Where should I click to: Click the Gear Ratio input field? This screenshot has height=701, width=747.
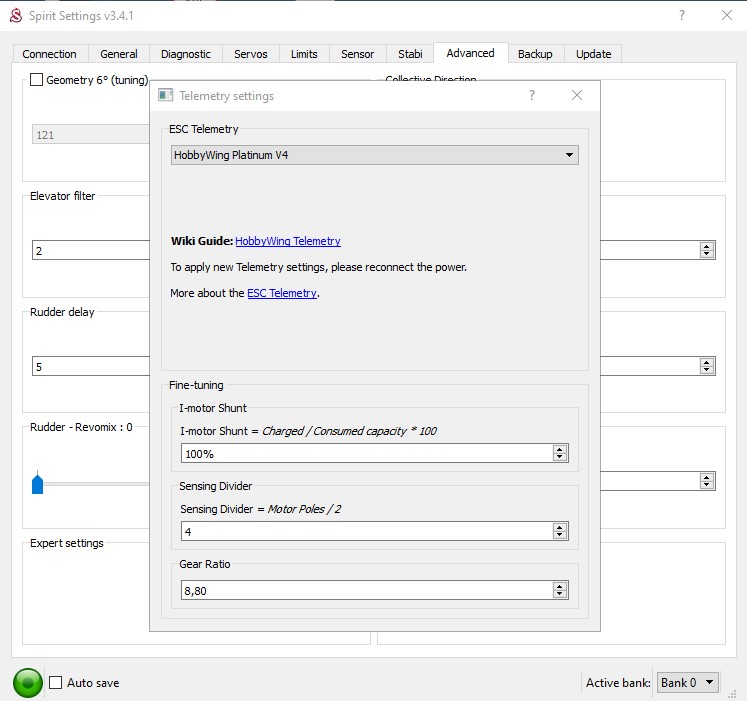365,591
